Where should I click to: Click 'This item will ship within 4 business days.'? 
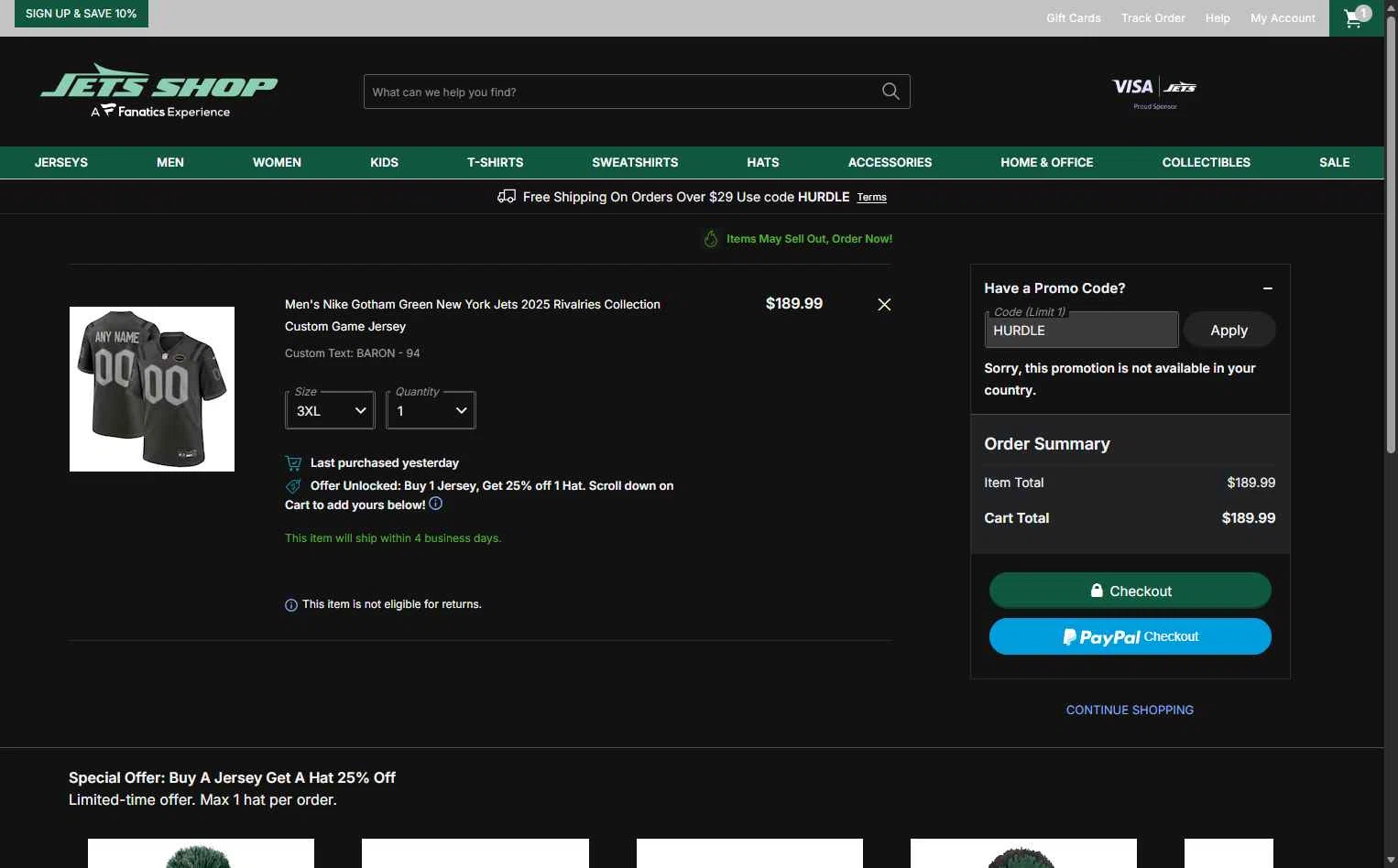pyautogui.click(x=393, y=538)
